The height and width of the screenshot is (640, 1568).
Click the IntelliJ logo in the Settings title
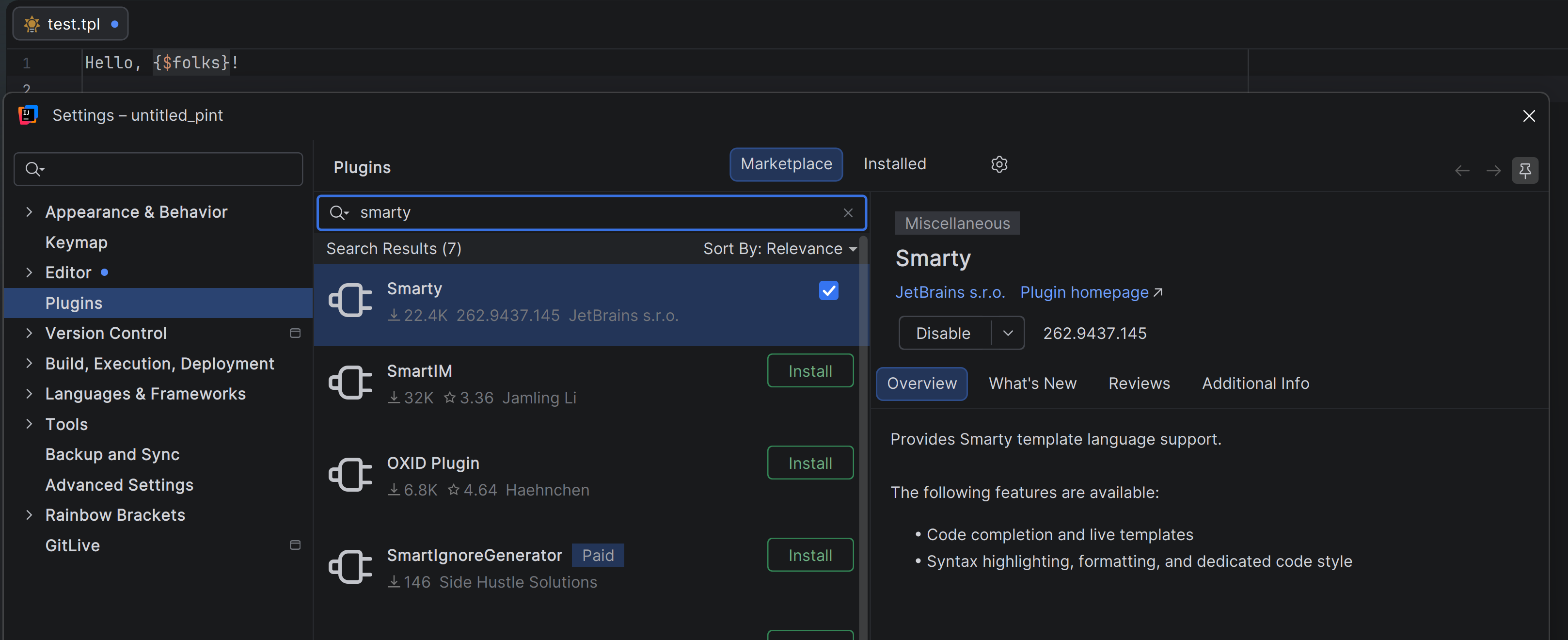[28, 114]
